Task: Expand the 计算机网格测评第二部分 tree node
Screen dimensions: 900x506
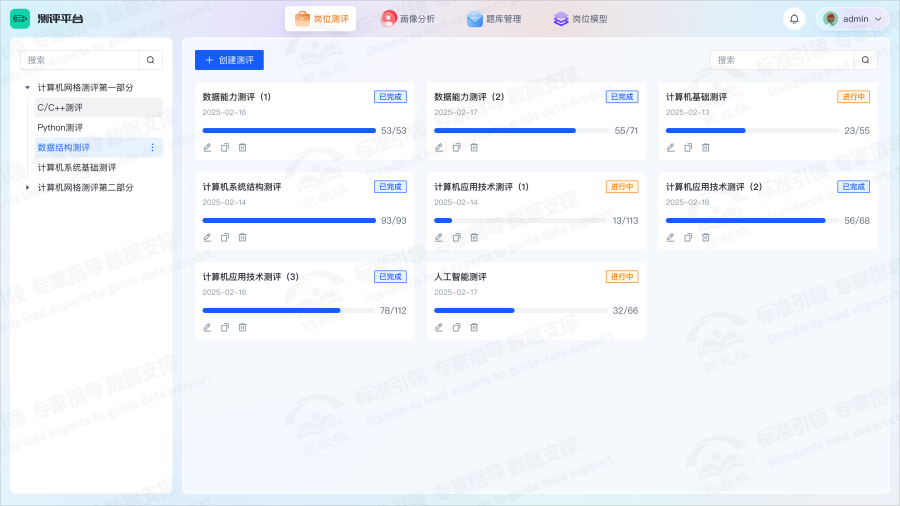Action: 27,188
